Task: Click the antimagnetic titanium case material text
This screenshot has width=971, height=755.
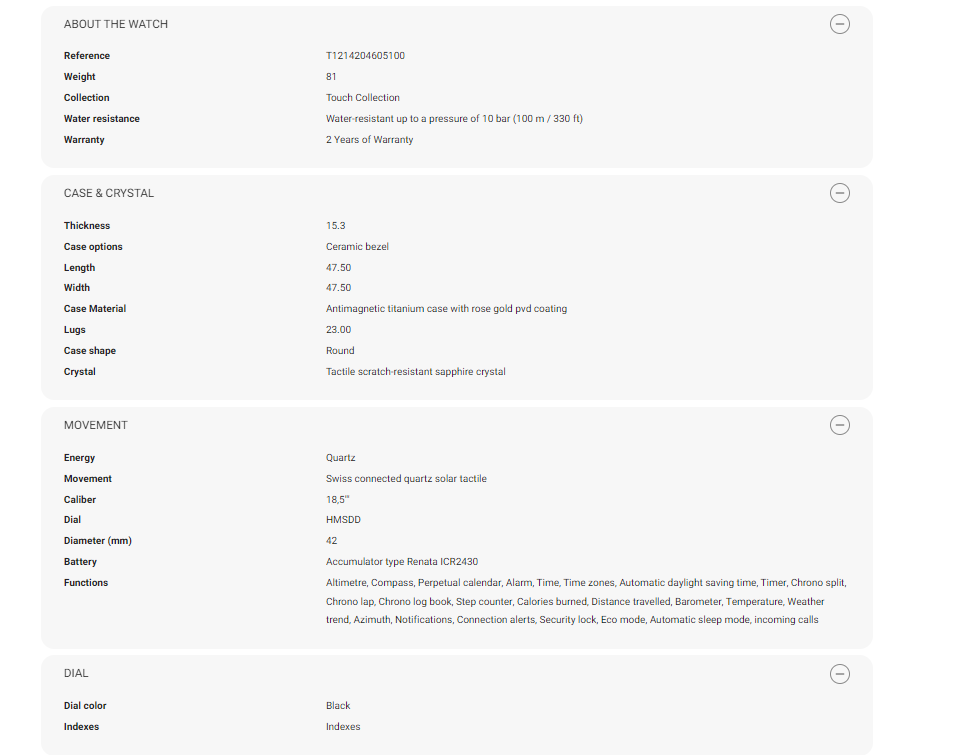Action: pyautogui.click(x=446, y=309)
